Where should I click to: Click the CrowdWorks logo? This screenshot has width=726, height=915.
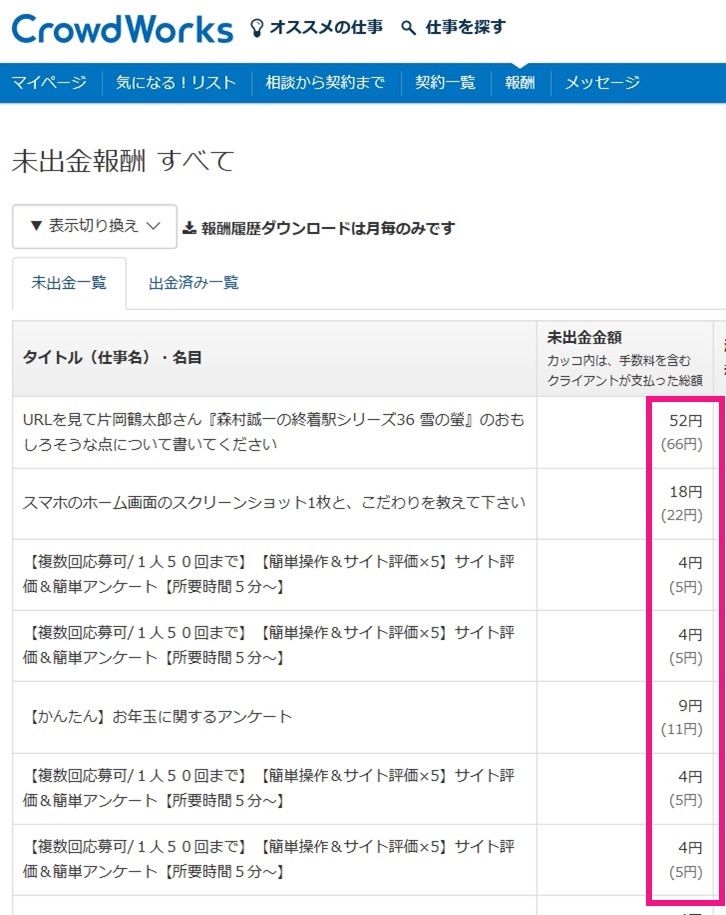[123, 29]
